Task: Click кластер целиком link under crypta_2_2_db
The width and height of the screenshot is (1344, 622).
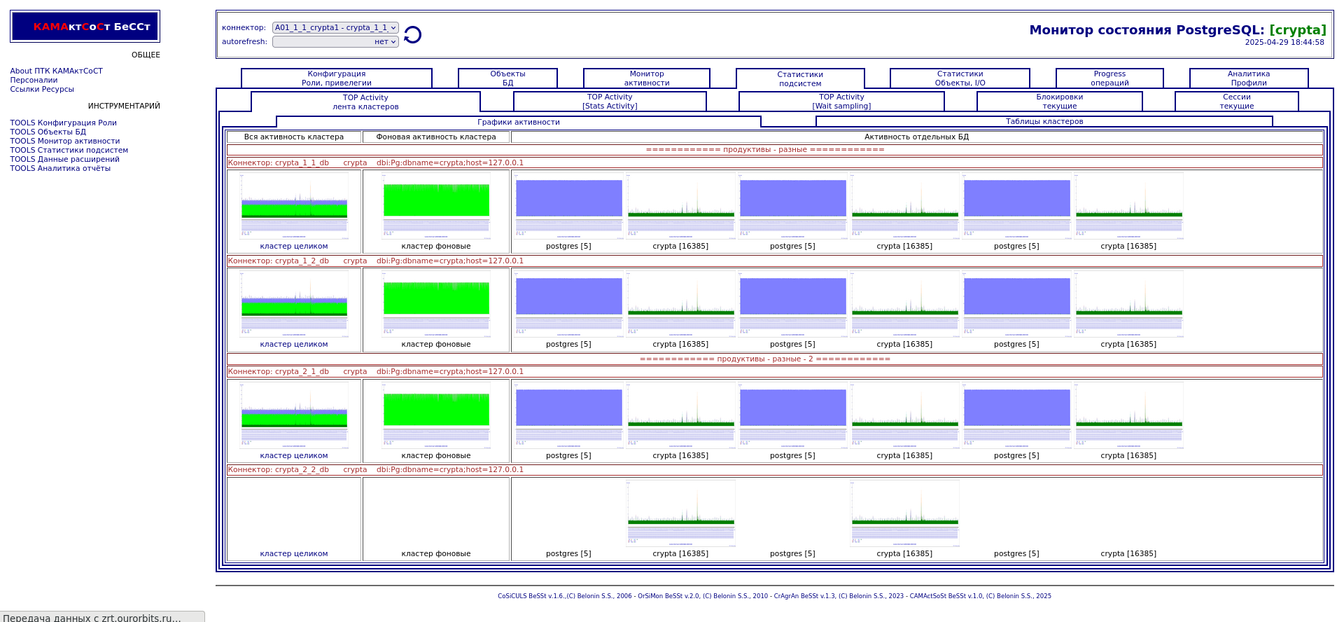Action: click(x=294, y=553)
